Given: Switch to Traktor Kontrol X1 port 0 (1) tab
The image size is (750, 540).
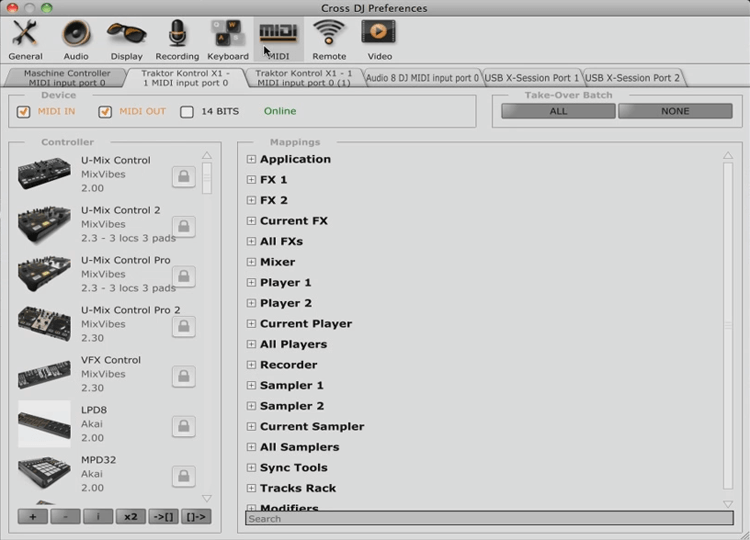Looking at the screenshot, I should point(304,78).
